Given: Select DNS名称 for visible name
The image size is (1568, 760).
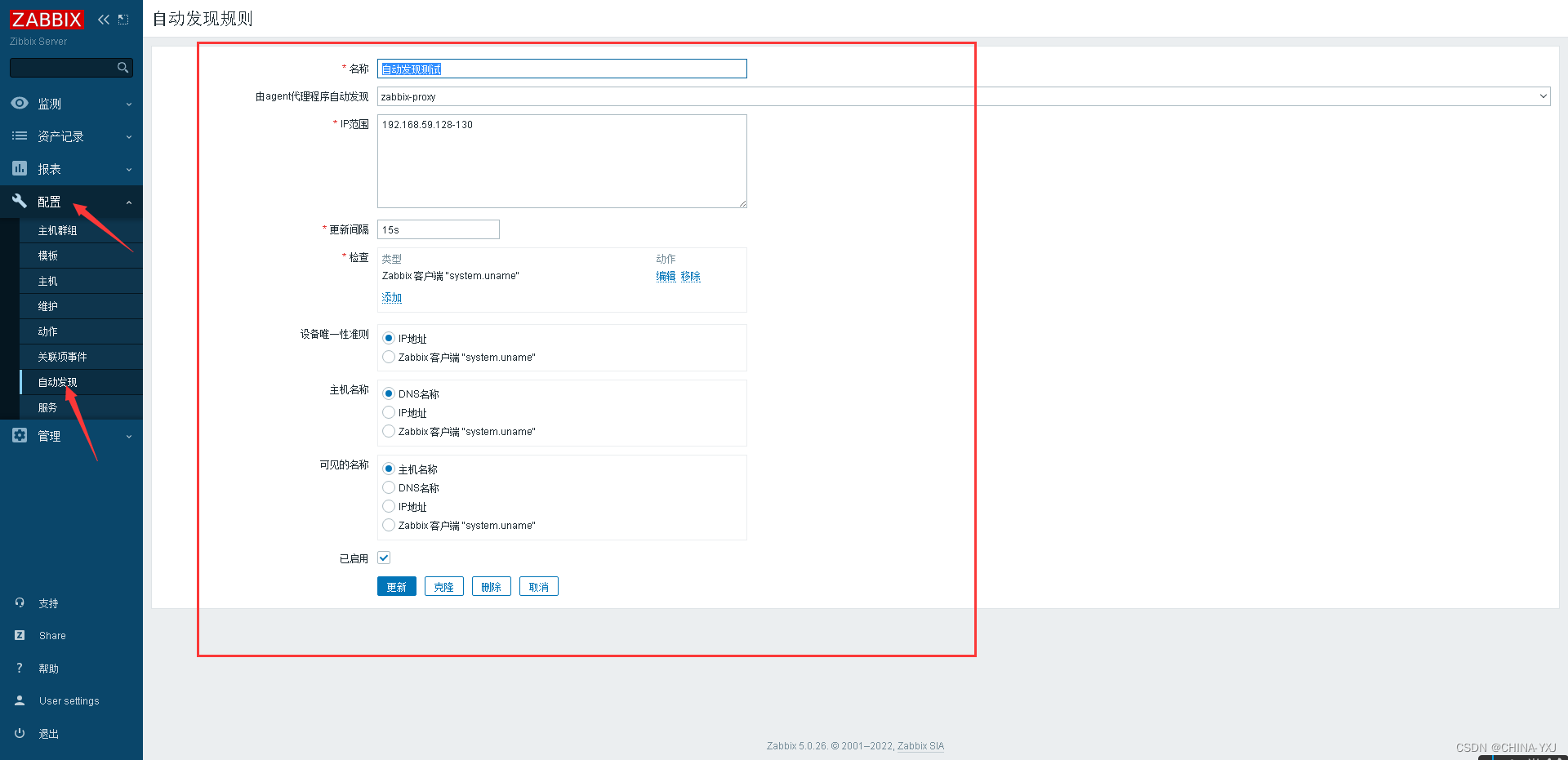Looking at the screenshot, I should (x=389, y=487).
